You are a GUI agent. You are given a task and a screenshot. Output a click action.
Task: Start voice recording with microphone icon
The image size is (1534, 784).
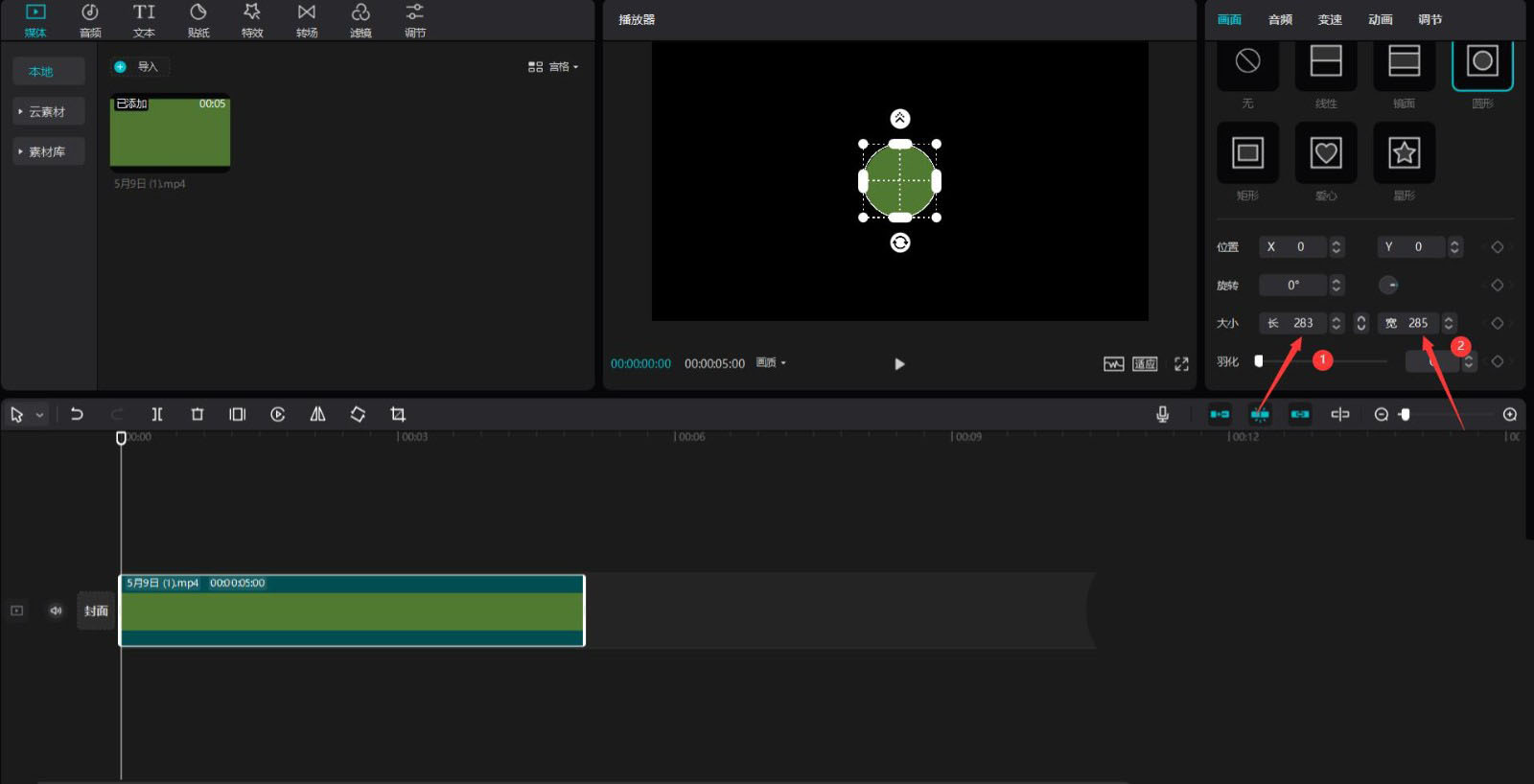[1162, 414]
